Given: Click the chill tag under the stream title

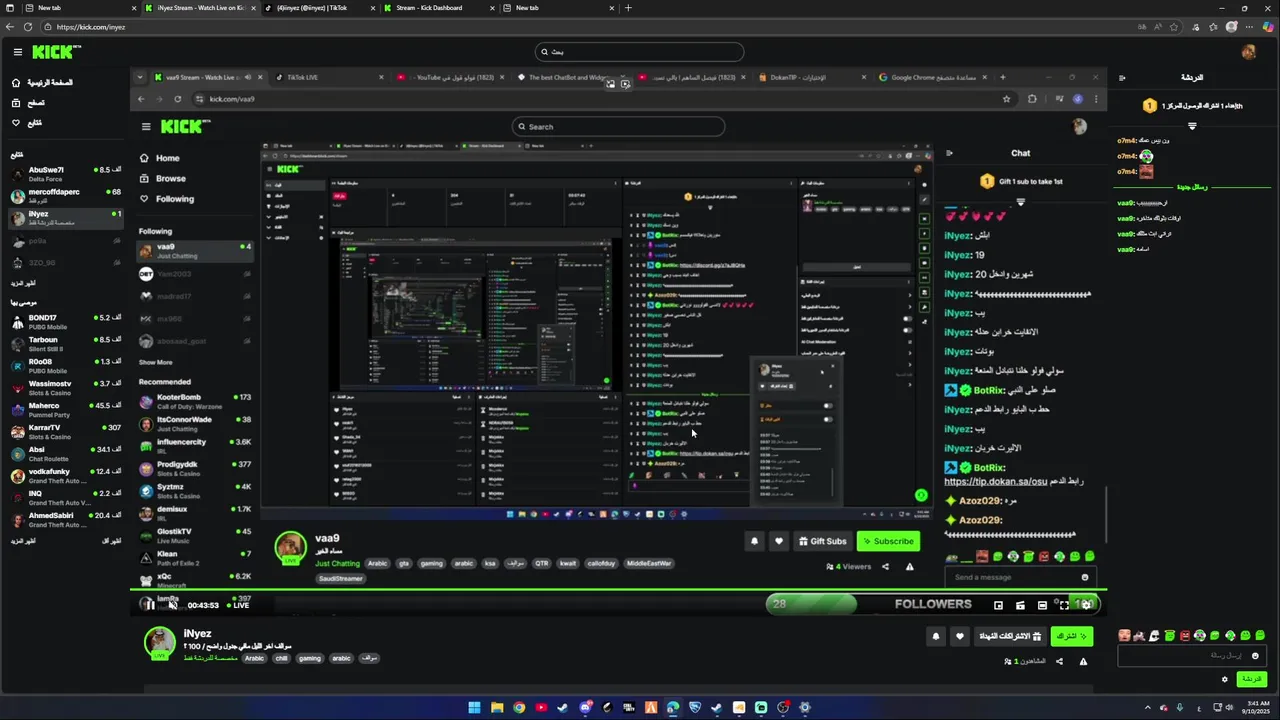Looking at the screenshot, I should point(281,658).
